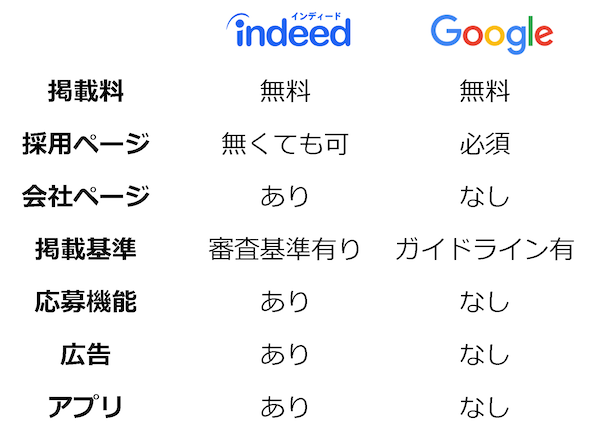The width and height of the screenshot is (600, 432).
Task: Select the 採用ページ row label
Action: tap(86, 144)
